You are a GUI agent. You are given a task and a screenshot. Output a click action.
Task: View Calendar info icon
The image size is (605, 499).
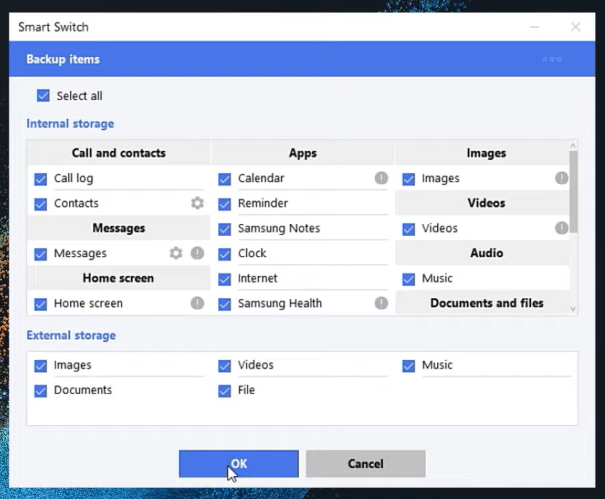point(381,178)
